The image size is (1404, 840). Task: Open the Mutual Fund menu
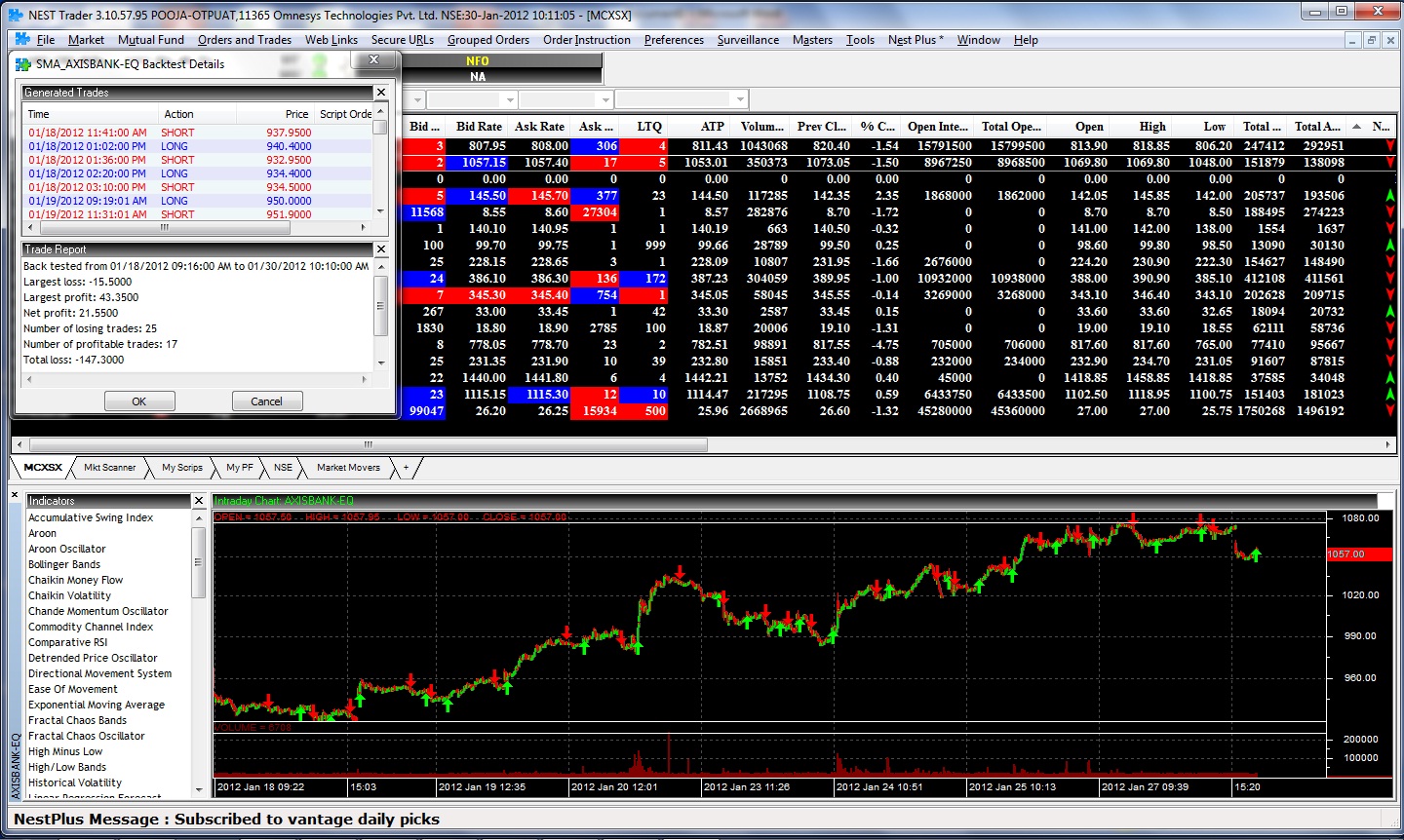[151, 40]
